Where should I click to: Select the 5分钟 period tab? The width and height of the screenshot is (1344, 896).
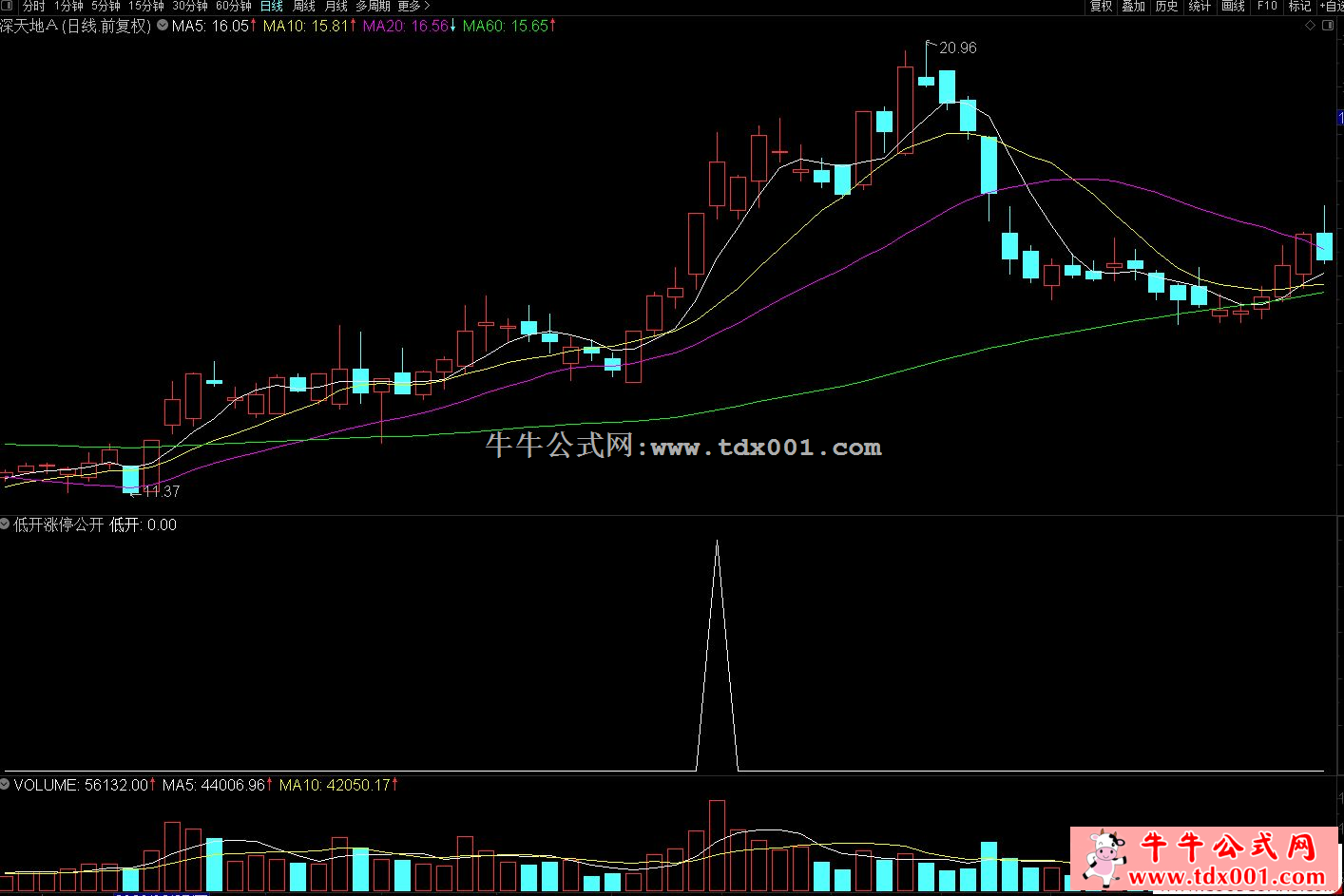pyautogui.click(x=106, y=6)
